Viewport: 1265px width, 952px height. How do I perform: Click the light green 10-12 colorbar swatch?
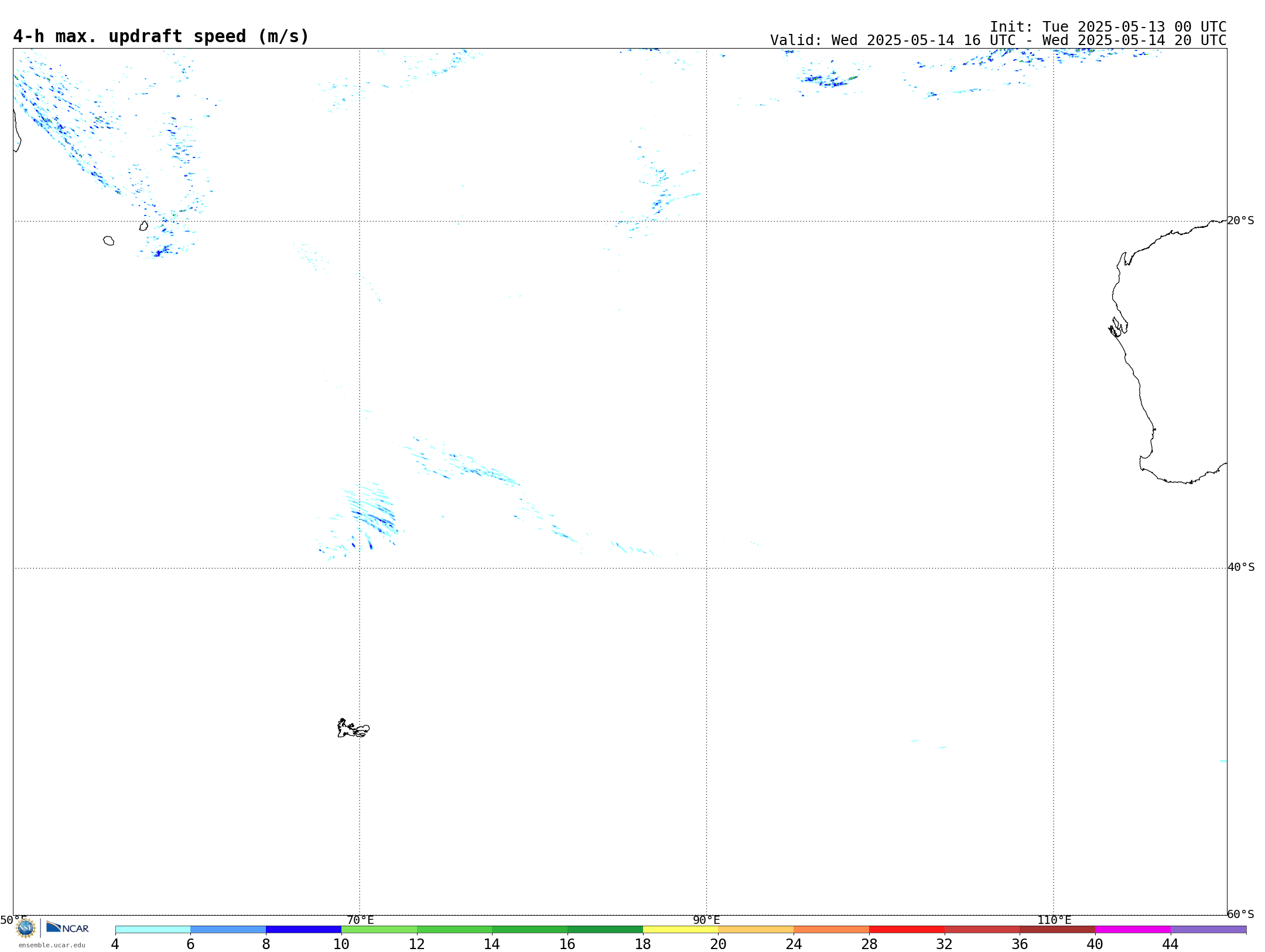[x=379, y=930]
